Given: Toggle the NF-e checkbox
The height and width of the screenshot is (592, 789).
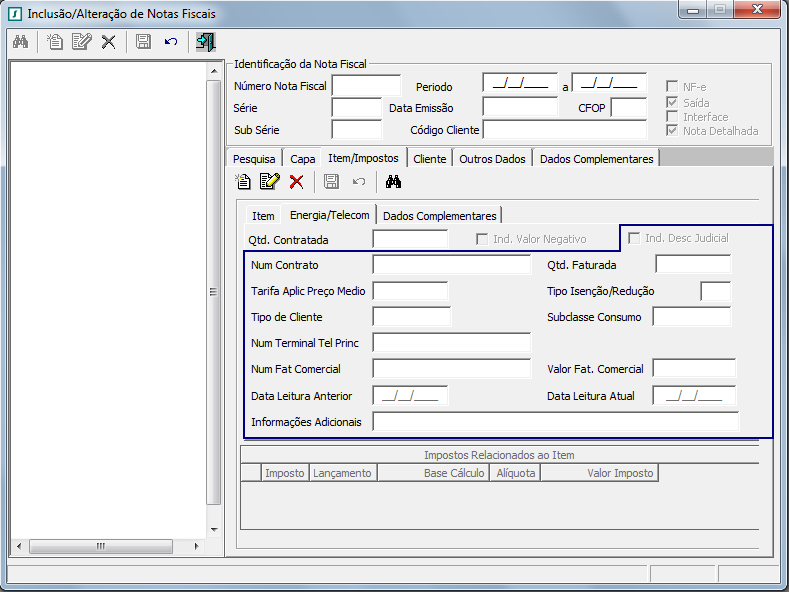Looking at the screenshot, I should (x=673, y=87).
